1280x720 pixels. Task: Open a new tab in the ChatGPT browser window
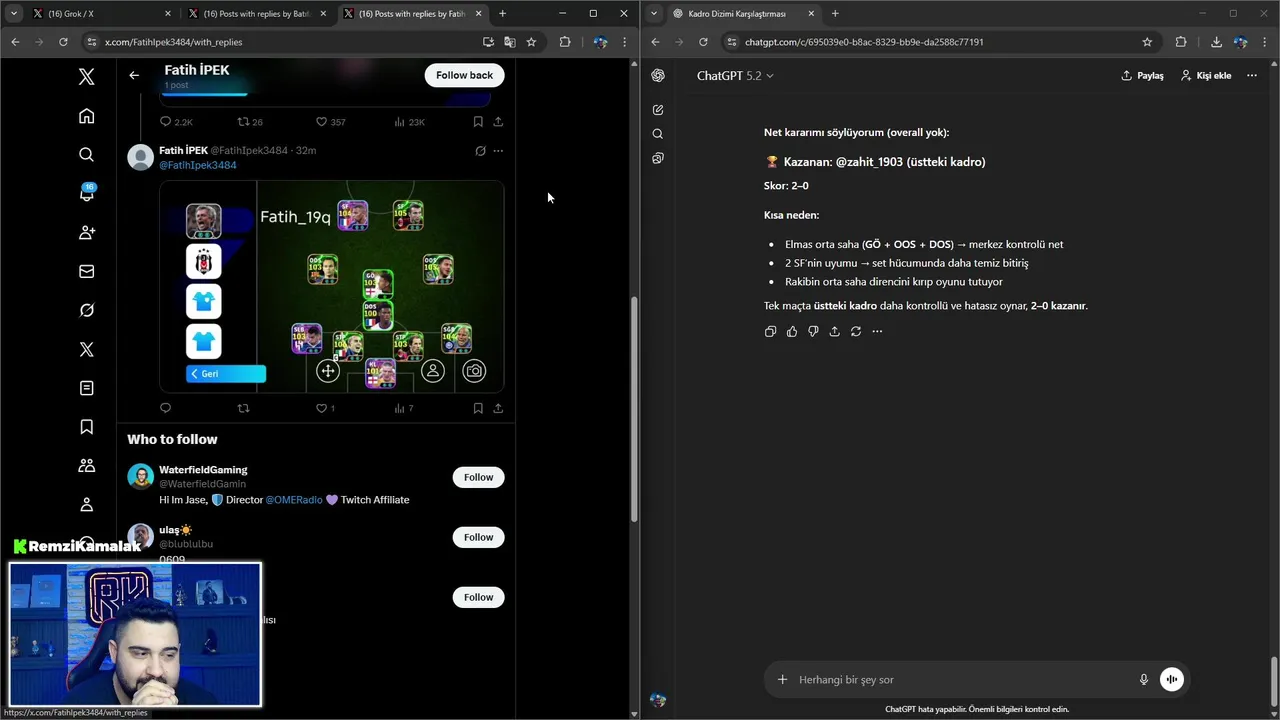tap(835, 14)
